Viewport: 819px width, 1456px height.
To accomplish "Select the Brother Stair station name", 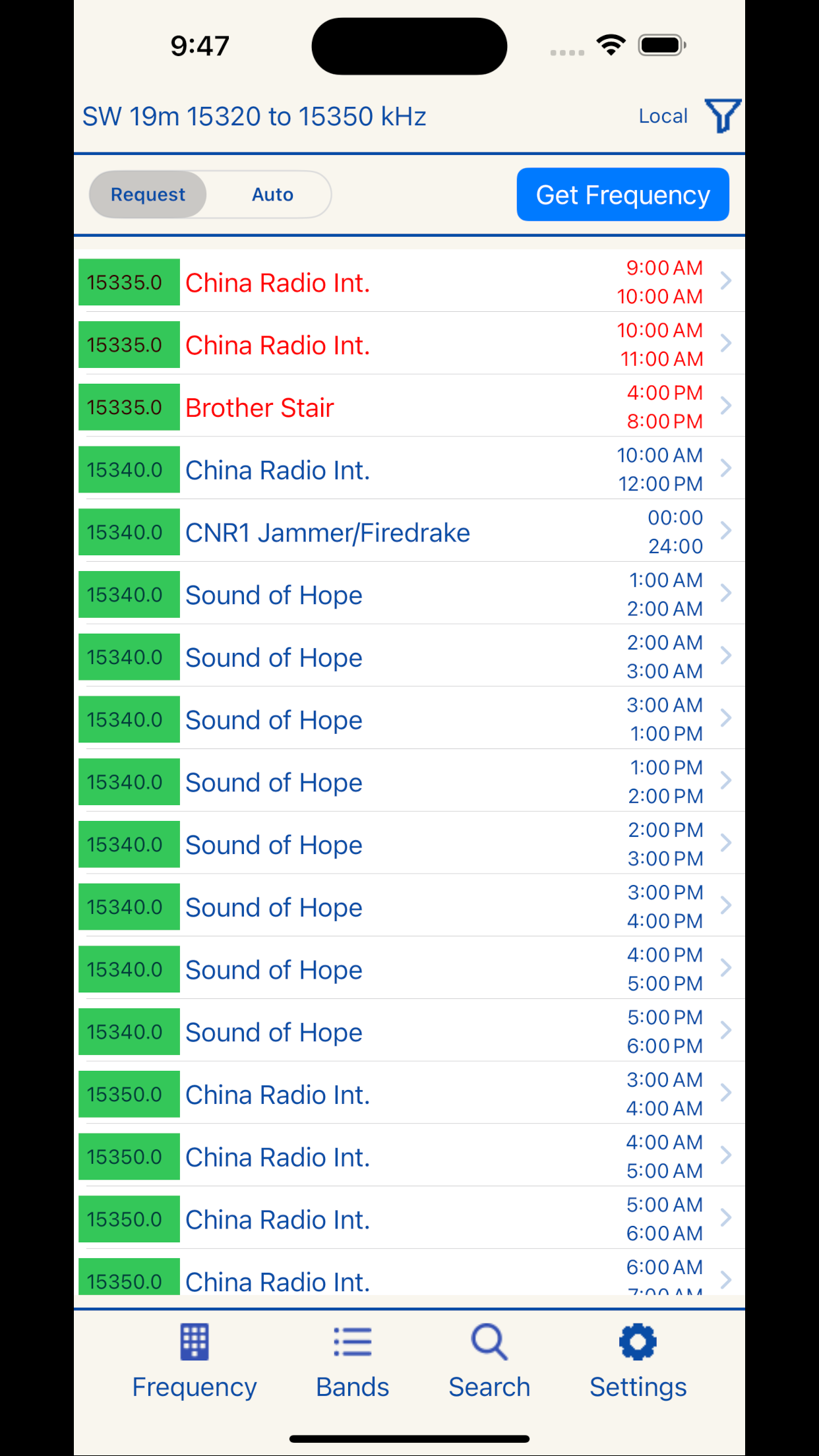I will click(260, 408).
